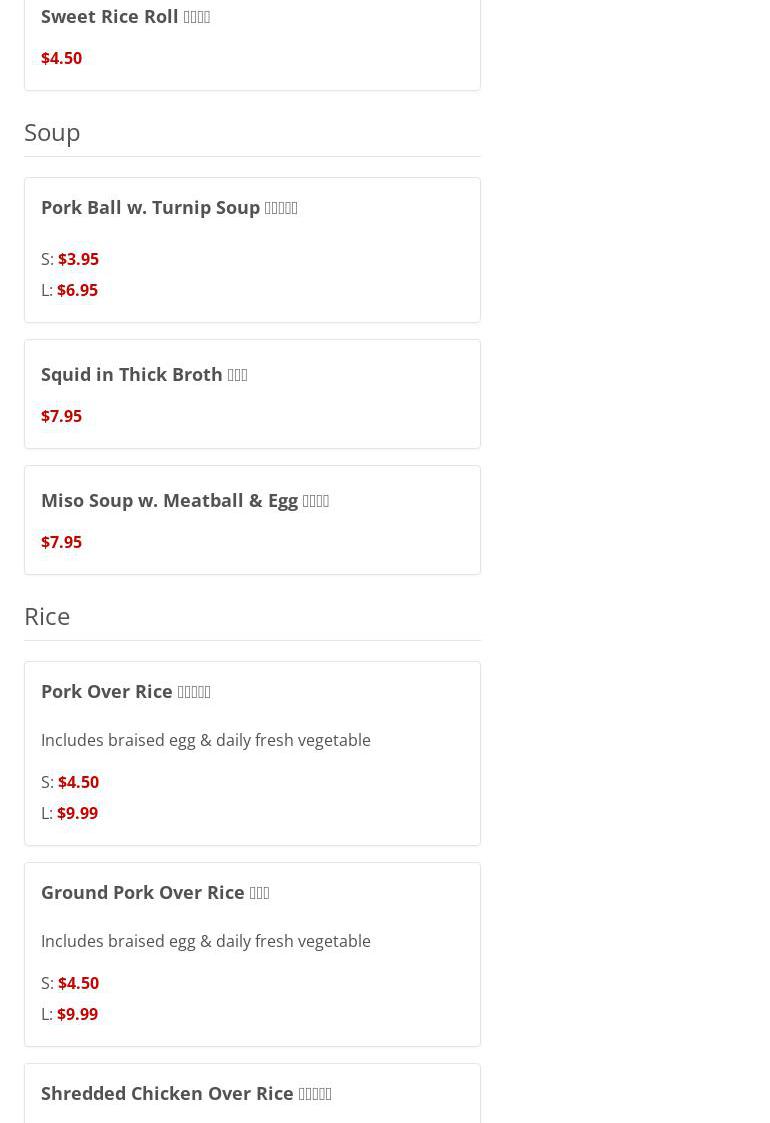Open Pork Ball w. Turnip Soup item
This screenshot has width=770, height=1123.
point(169,208)
